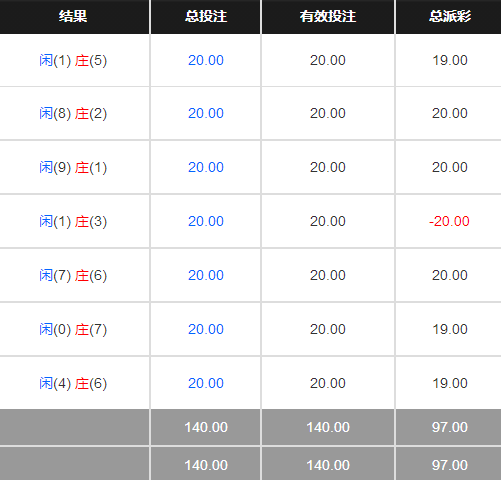
Task: Click the 总派彩 column header
Action: point(450,16)
